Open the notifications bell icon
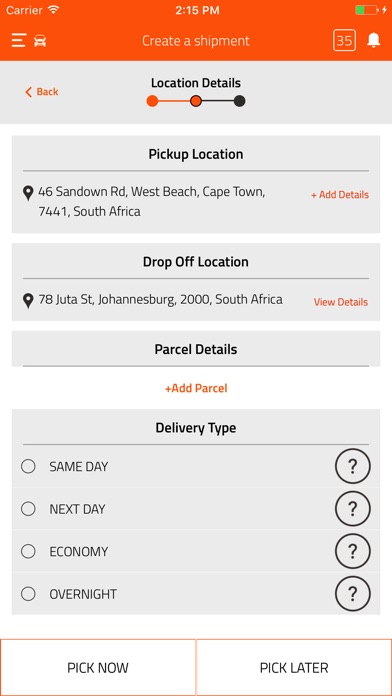The width and height of the screenshot is (392, 696). click(x=374, y=40)
